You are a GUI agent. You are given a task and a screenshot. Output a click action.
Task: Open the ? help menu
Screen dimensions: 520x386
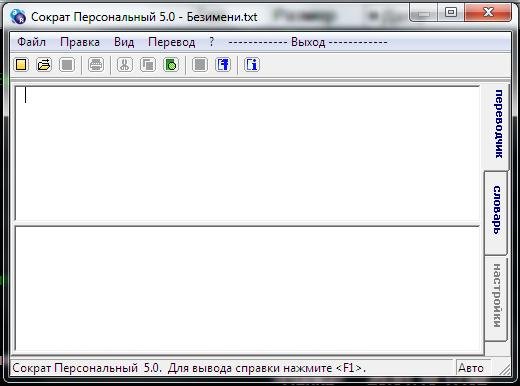point(212,42)
